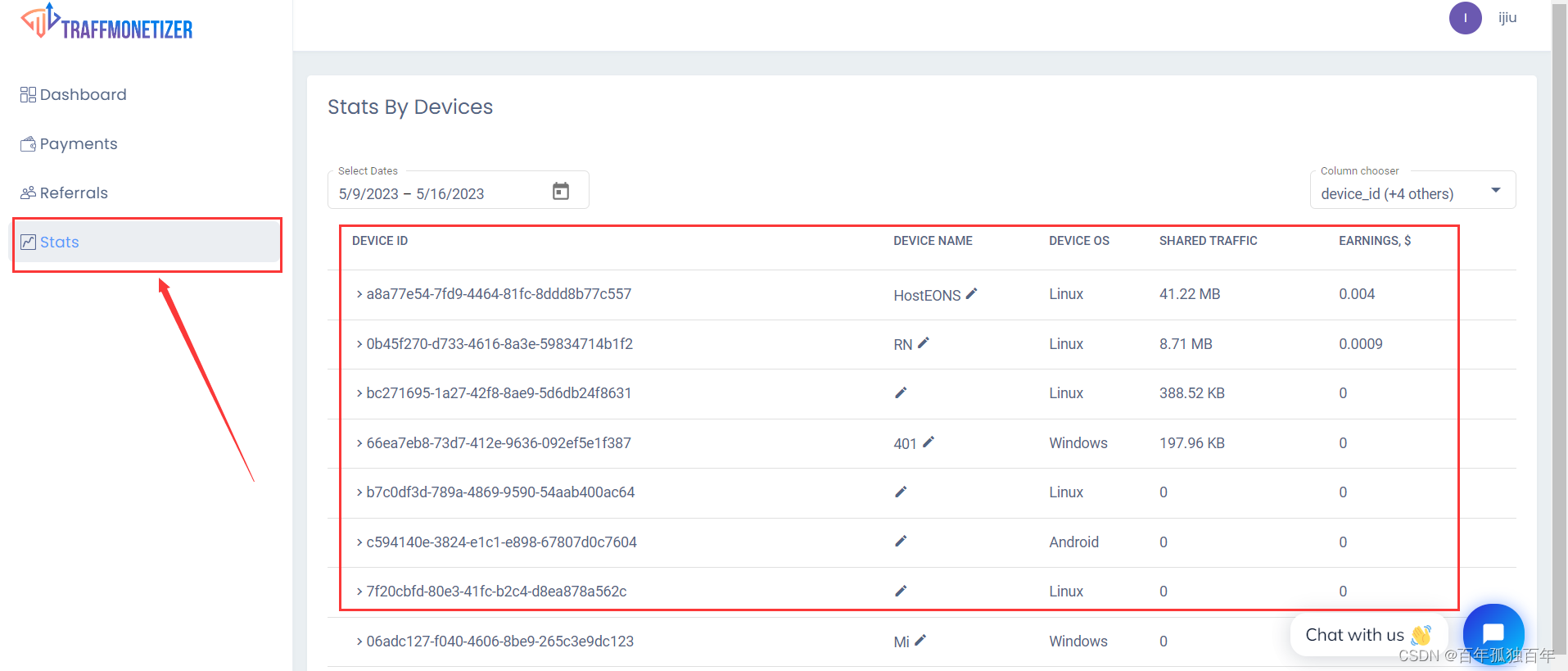Image resolution: width=1568 pixels, height=671 pixels.
Task: Select the 41.22 MB traffic value
Action: point(1190,294)
